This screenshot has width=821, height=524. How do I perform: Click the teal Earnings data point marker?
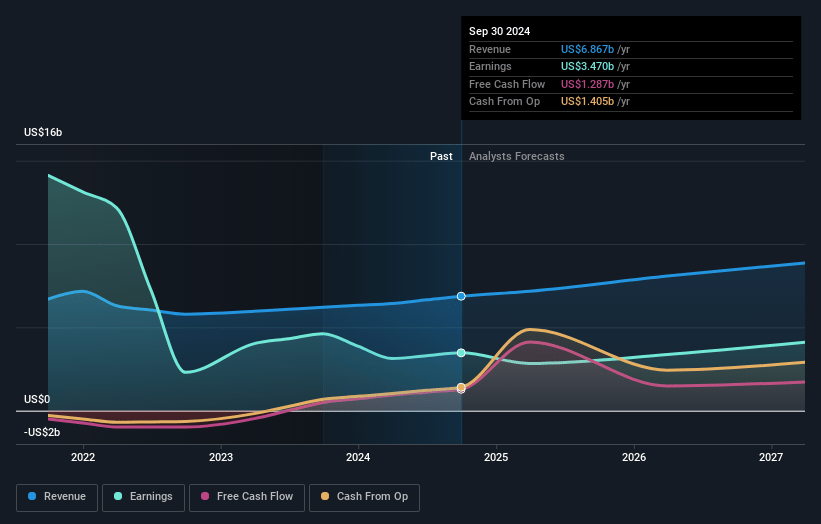click(461, 353)
